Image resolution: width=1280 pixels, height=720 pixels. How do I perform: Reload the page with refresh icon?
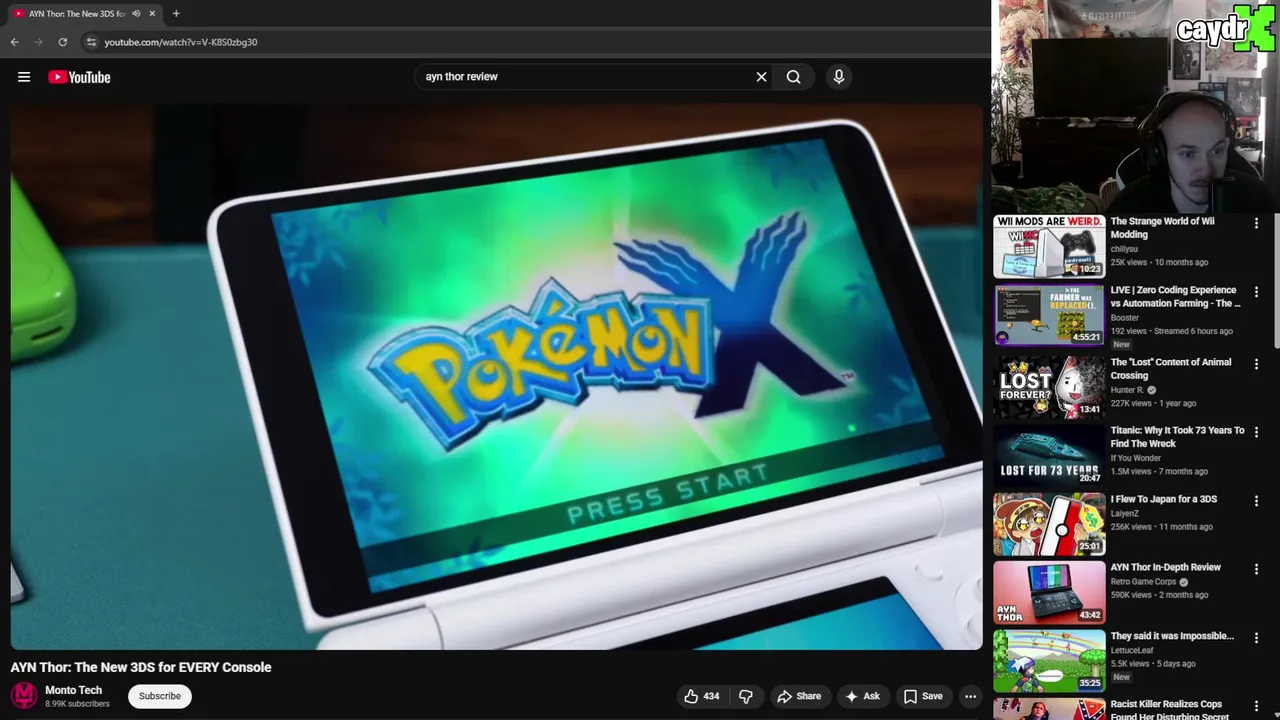[x=62, y=42]
